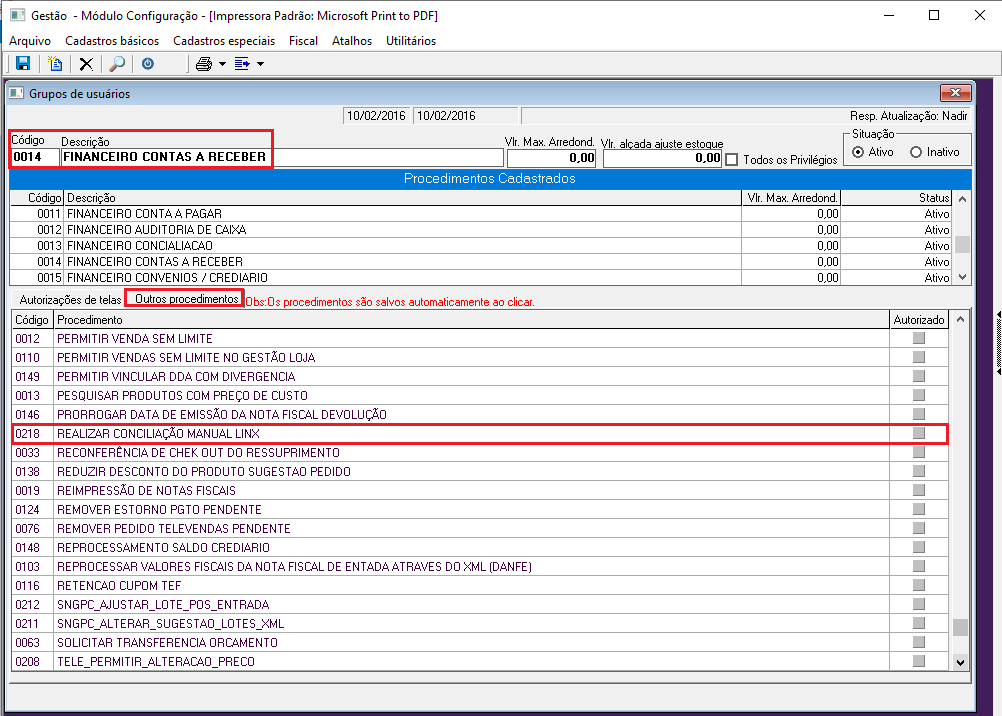Check Autorizado for PERMITIR VENDA SEM LIMITE
The height and width of the screenshot is (716, 1002).
919,339
